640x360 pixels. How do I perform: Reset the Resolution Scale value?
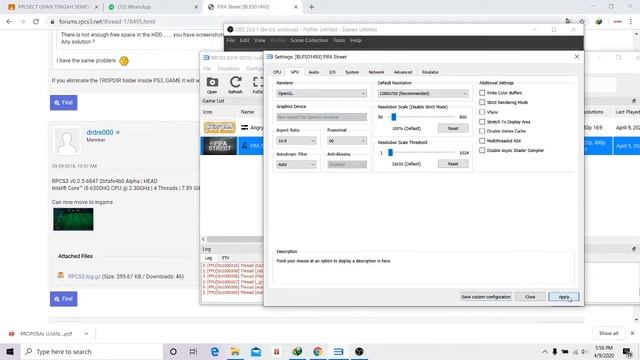453,128
